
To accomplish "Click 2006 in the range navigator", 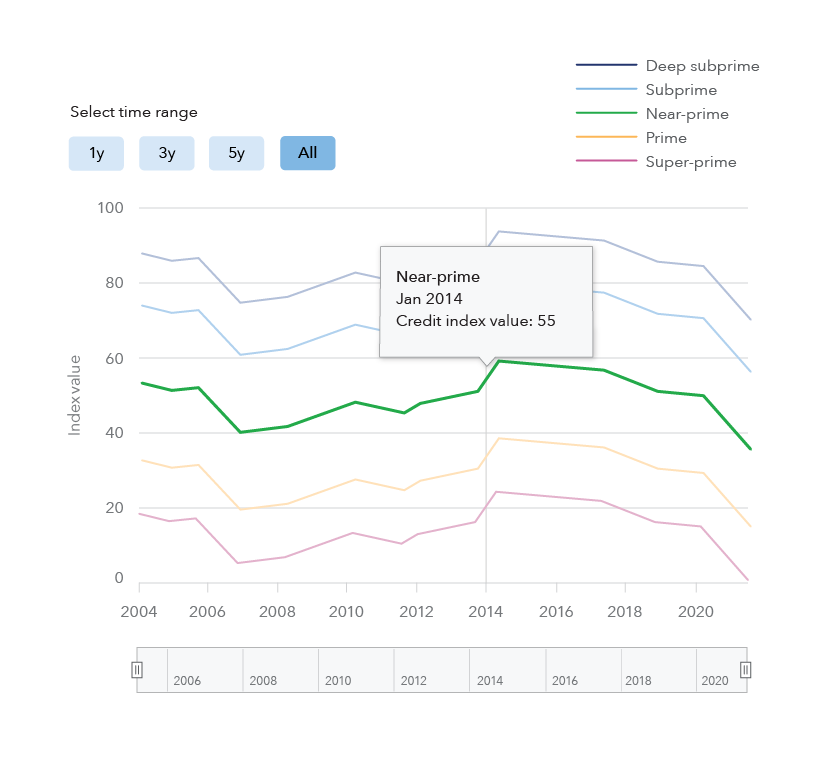I will click(187, 681).
